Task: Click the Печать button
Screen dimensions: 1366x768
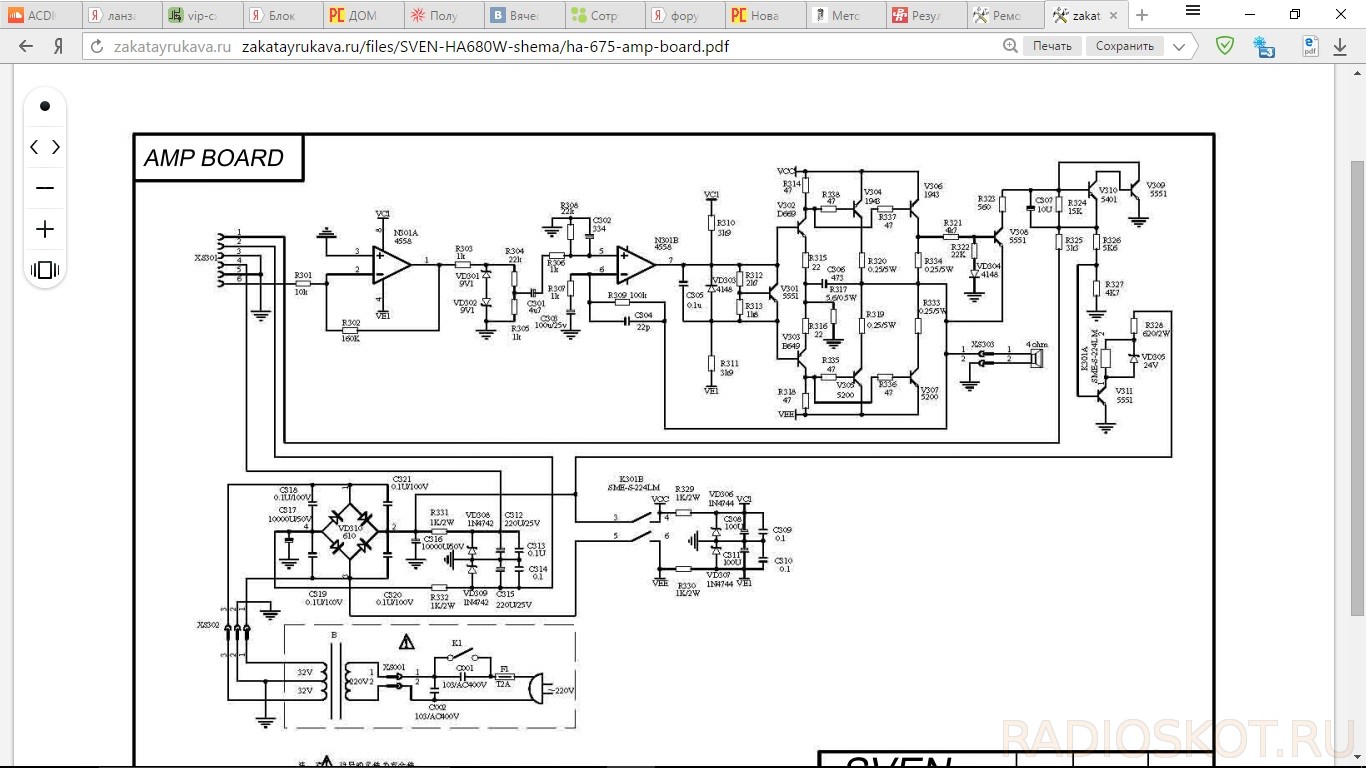Action: (1052, 46)
